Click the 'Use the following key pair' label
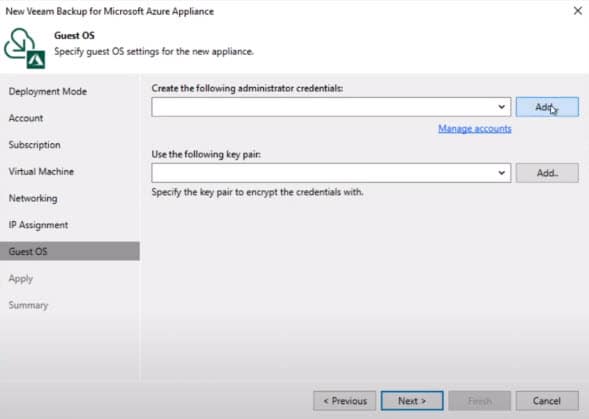The image size is (589, 419). coord(206,154)
